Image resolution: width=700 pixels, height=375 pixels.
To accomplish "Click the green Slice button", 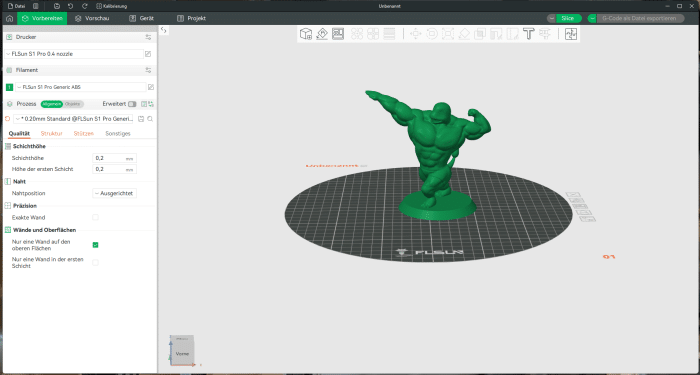I will point(567,18).
